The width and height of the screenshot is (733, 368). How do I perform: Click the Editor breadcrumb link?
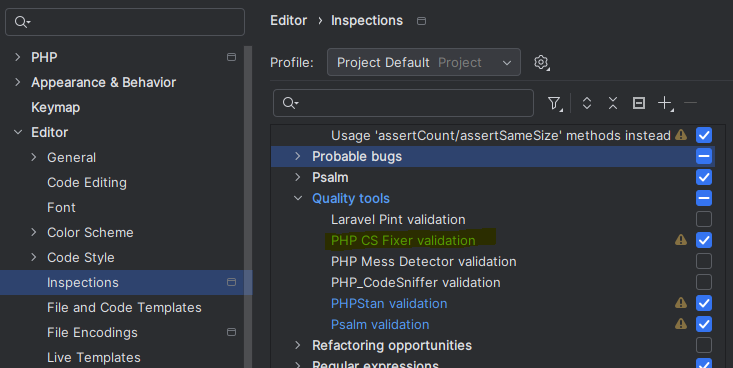tap(288, 21)
